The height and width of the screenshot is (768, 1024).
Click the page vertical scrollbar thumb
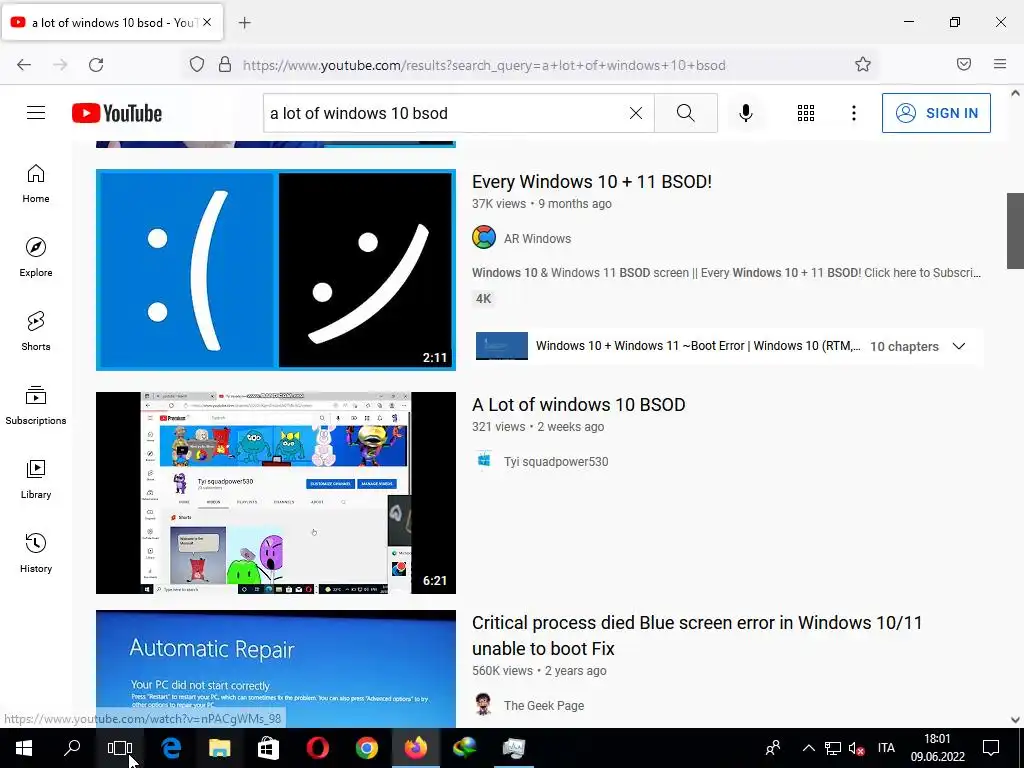[1015, 231]
